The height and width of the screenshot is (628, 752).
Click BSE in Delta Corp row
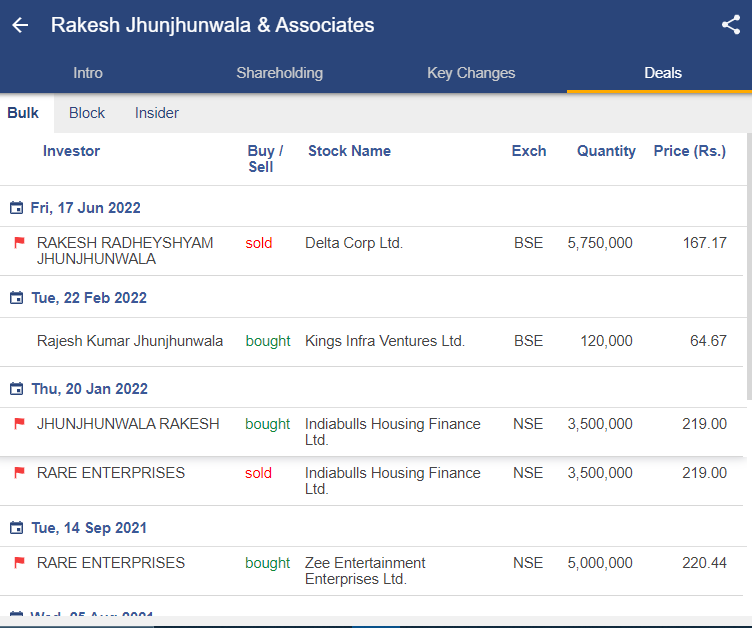(529, 243)
